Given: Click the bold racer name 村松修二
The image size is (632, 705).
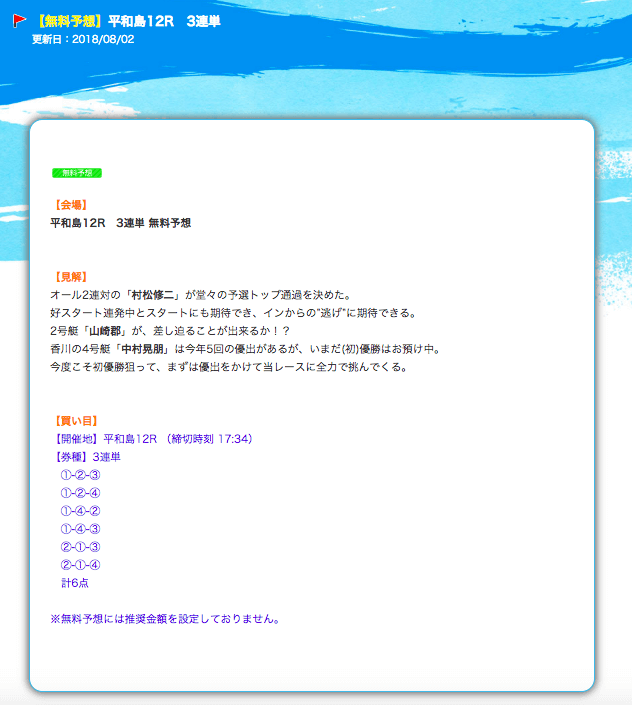Looking at the screenshot, I should pos(153,295).
